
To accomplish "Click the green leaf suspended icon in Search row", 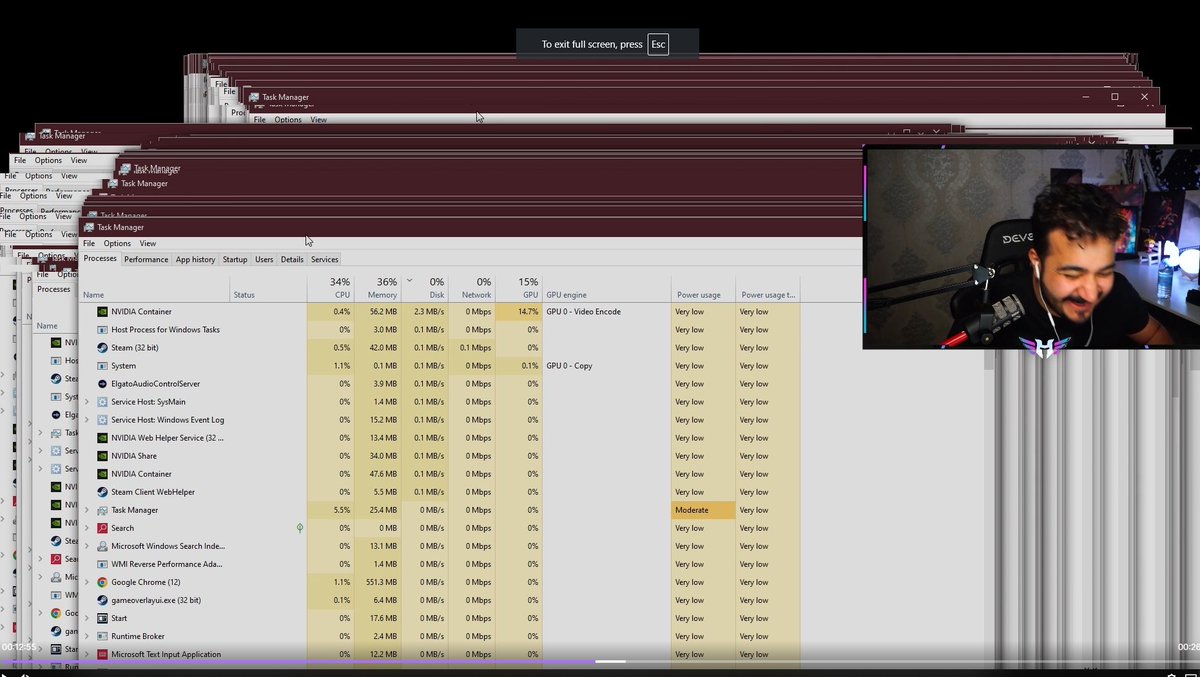I will point(300,528).
